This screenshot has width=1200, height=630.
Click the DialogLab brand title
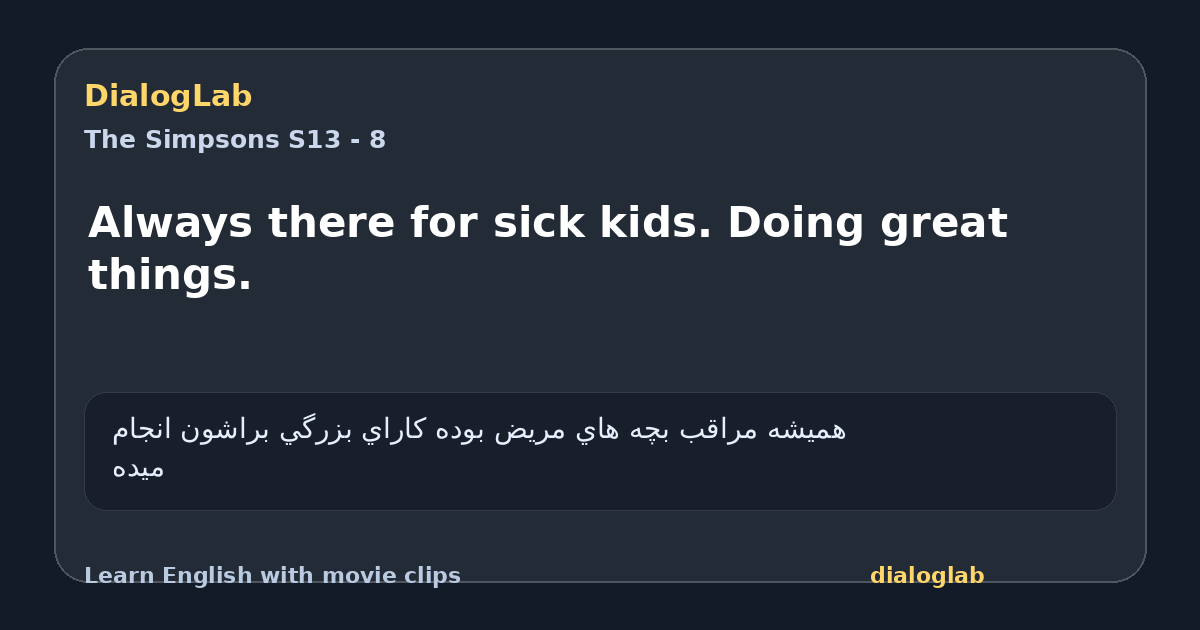168,96
